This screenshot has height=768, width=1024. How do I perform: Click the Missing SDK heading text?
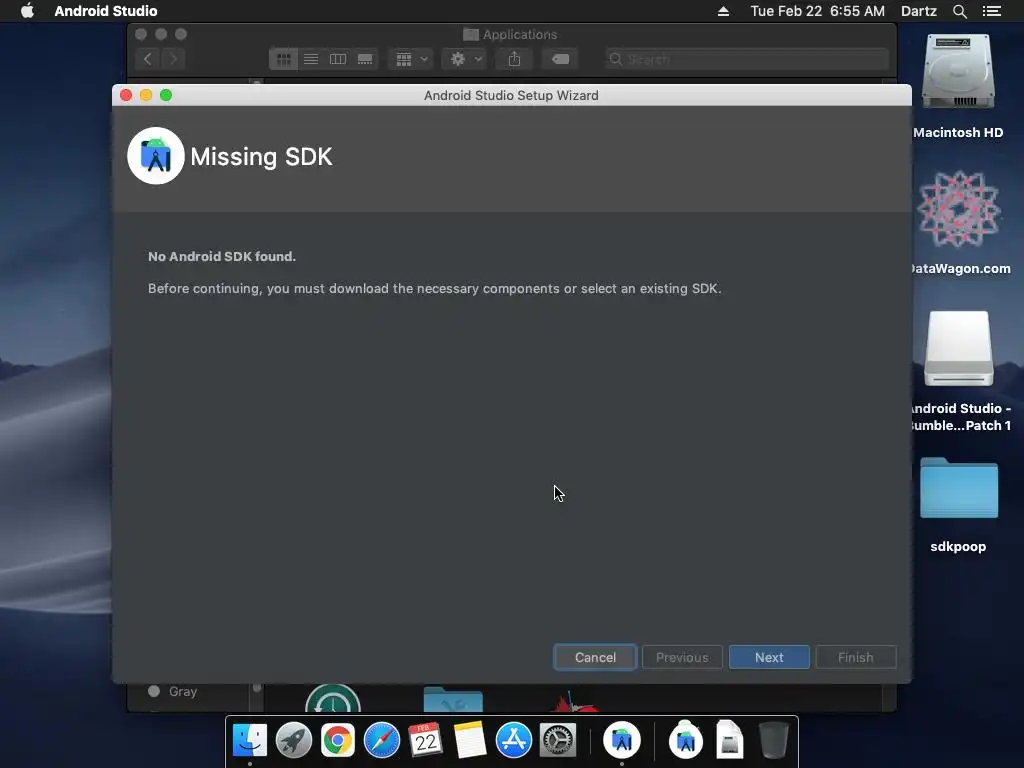(x=261, y=157)
